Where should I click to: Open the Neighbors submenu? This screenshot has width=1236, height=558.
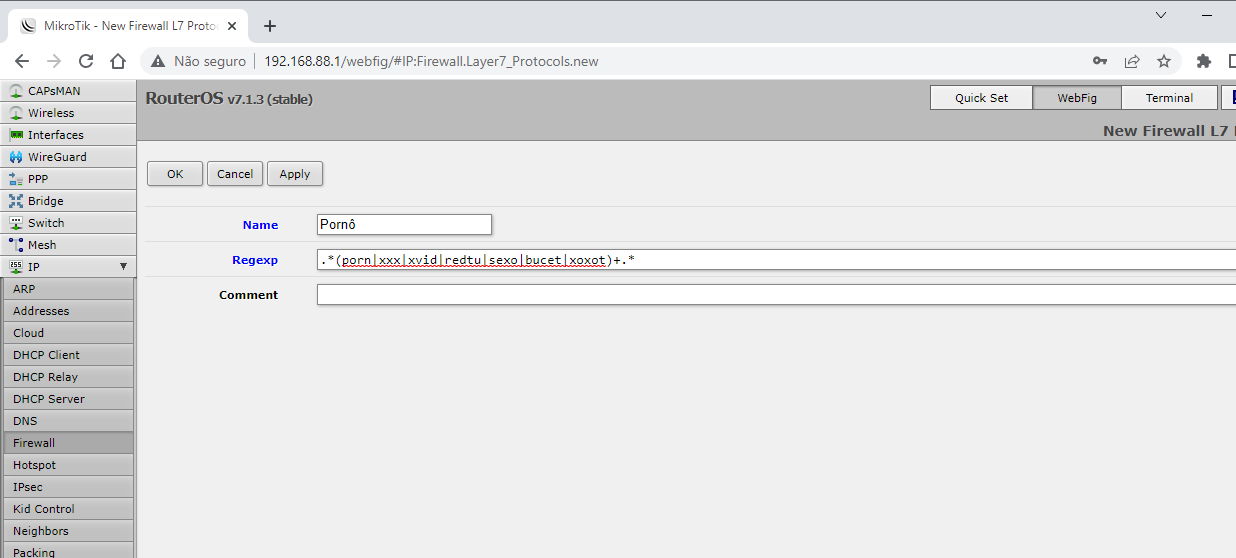point(68,531)
